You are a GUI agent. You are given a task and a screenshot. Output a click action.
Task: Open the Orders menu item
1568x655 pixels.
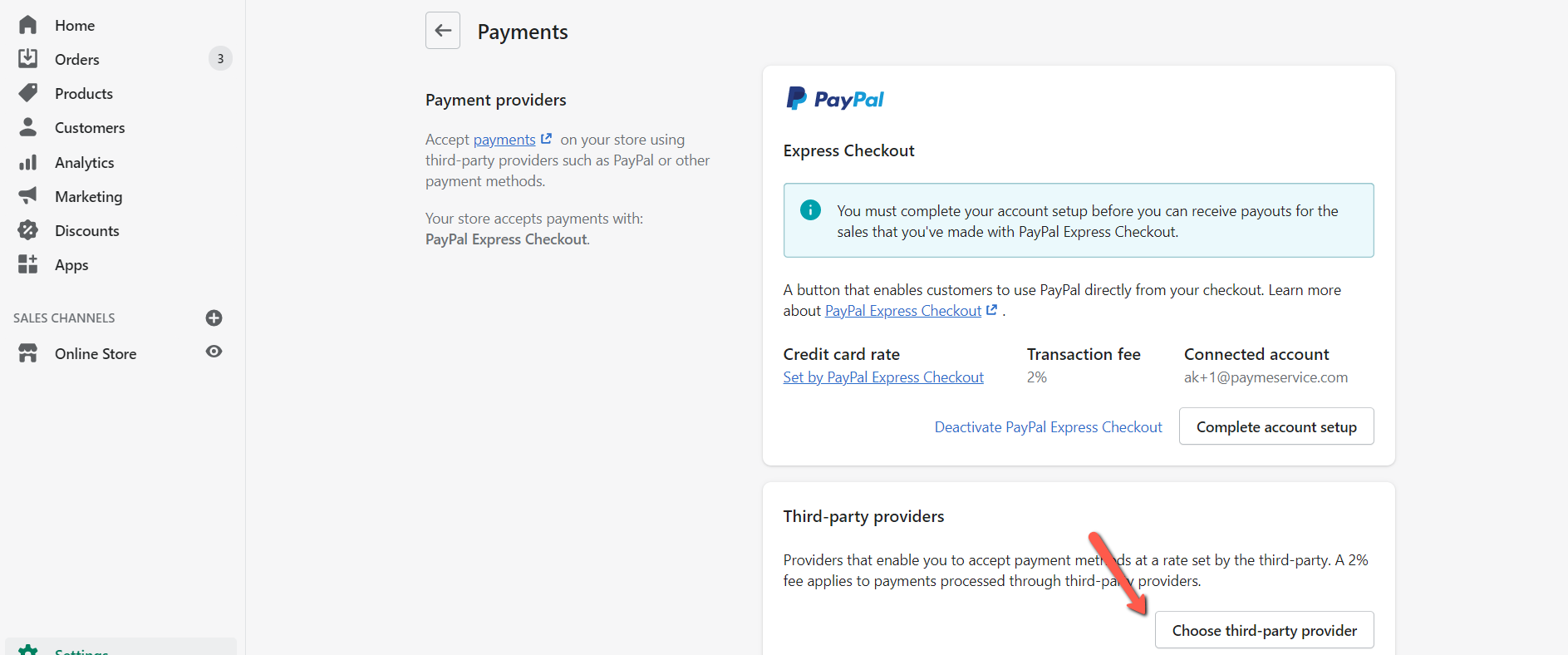(x=77, y=59)
